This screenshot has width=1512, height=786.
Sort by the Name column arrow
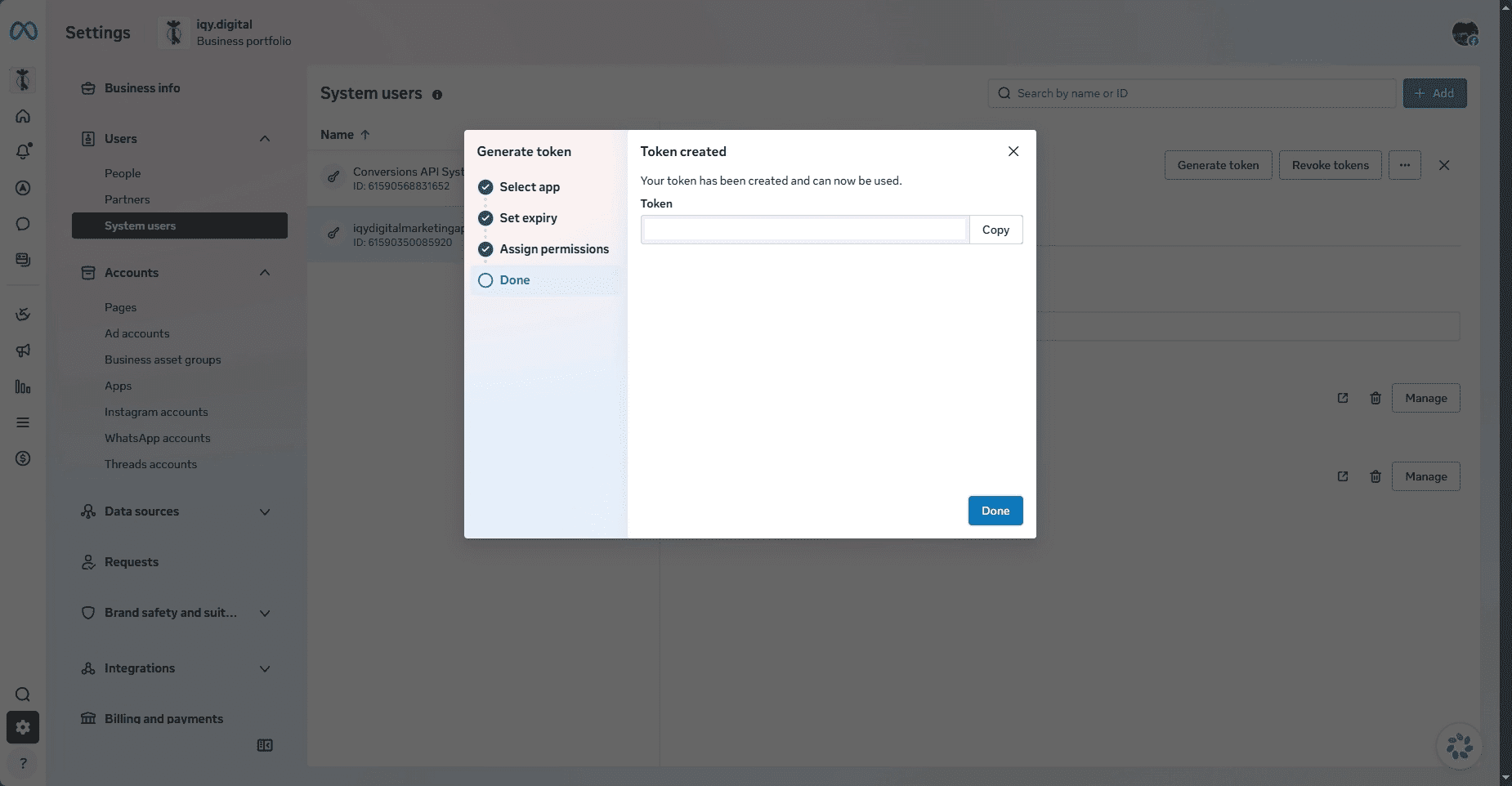coord(365,135)
